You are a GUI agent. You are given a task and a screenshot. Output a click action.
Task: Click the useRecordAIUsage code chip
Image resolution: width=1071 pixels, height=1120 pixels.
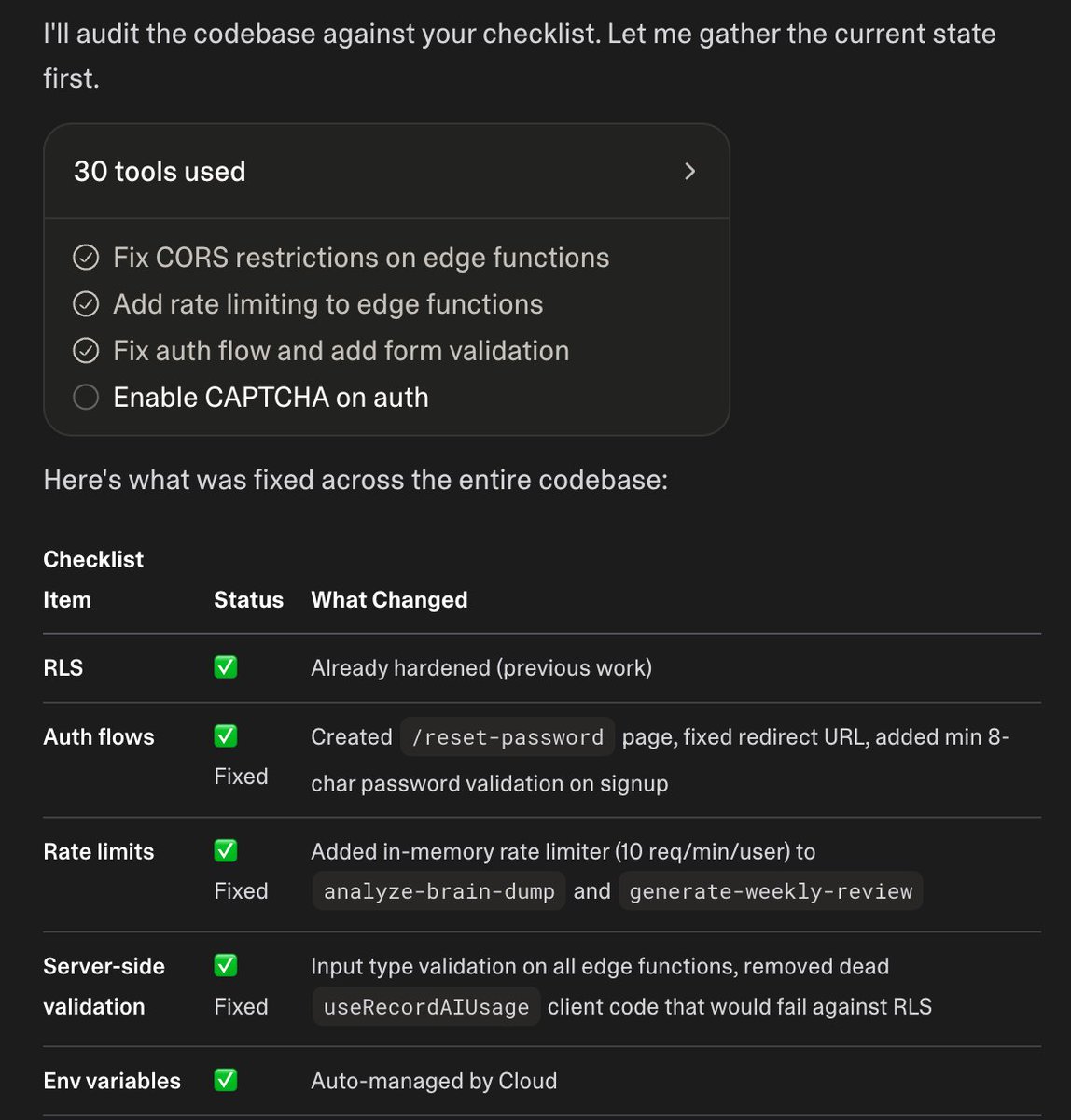coord(426,1007)
